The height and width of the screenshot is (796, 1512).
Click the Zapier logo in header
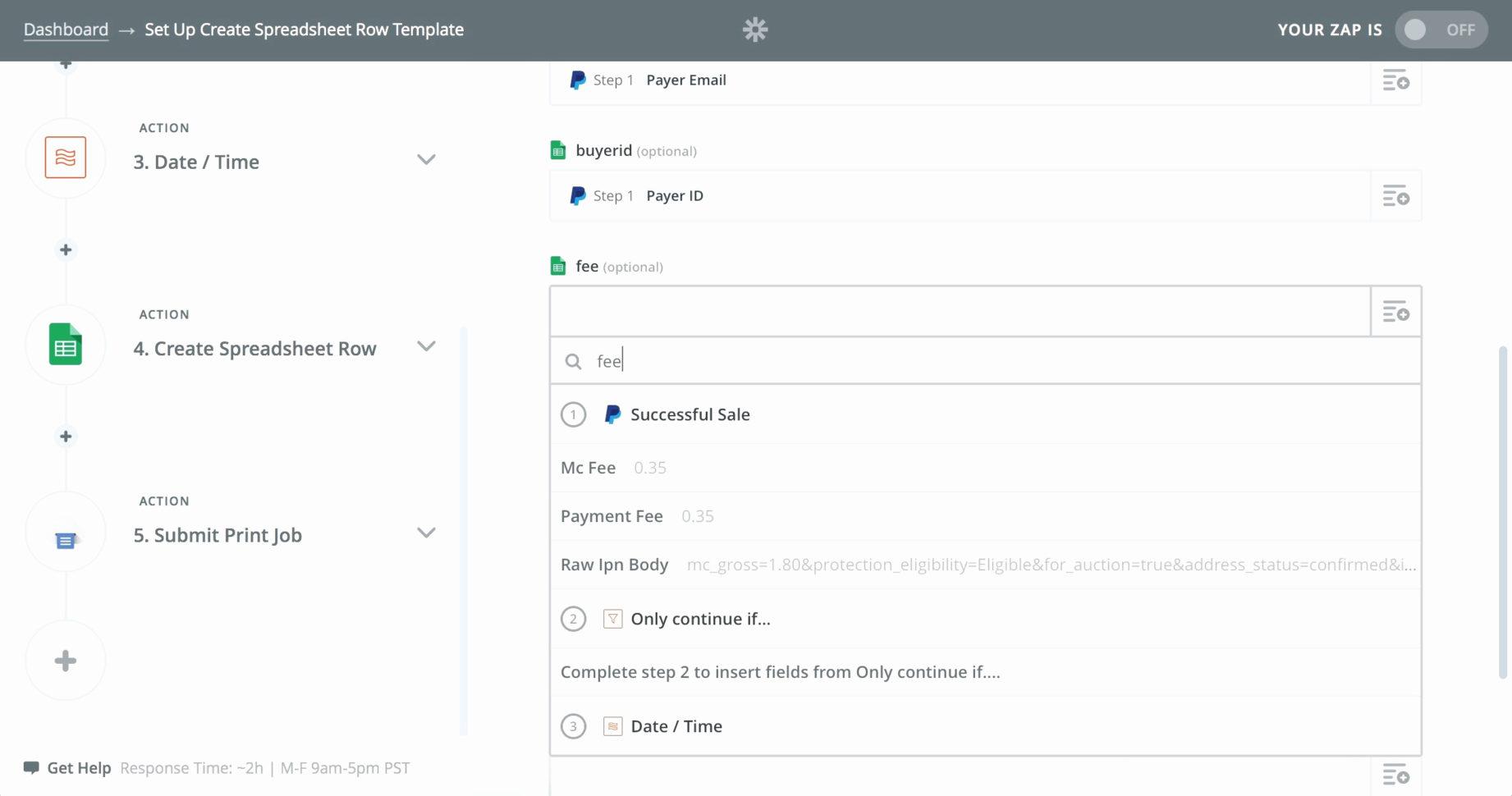pos(755,30)
